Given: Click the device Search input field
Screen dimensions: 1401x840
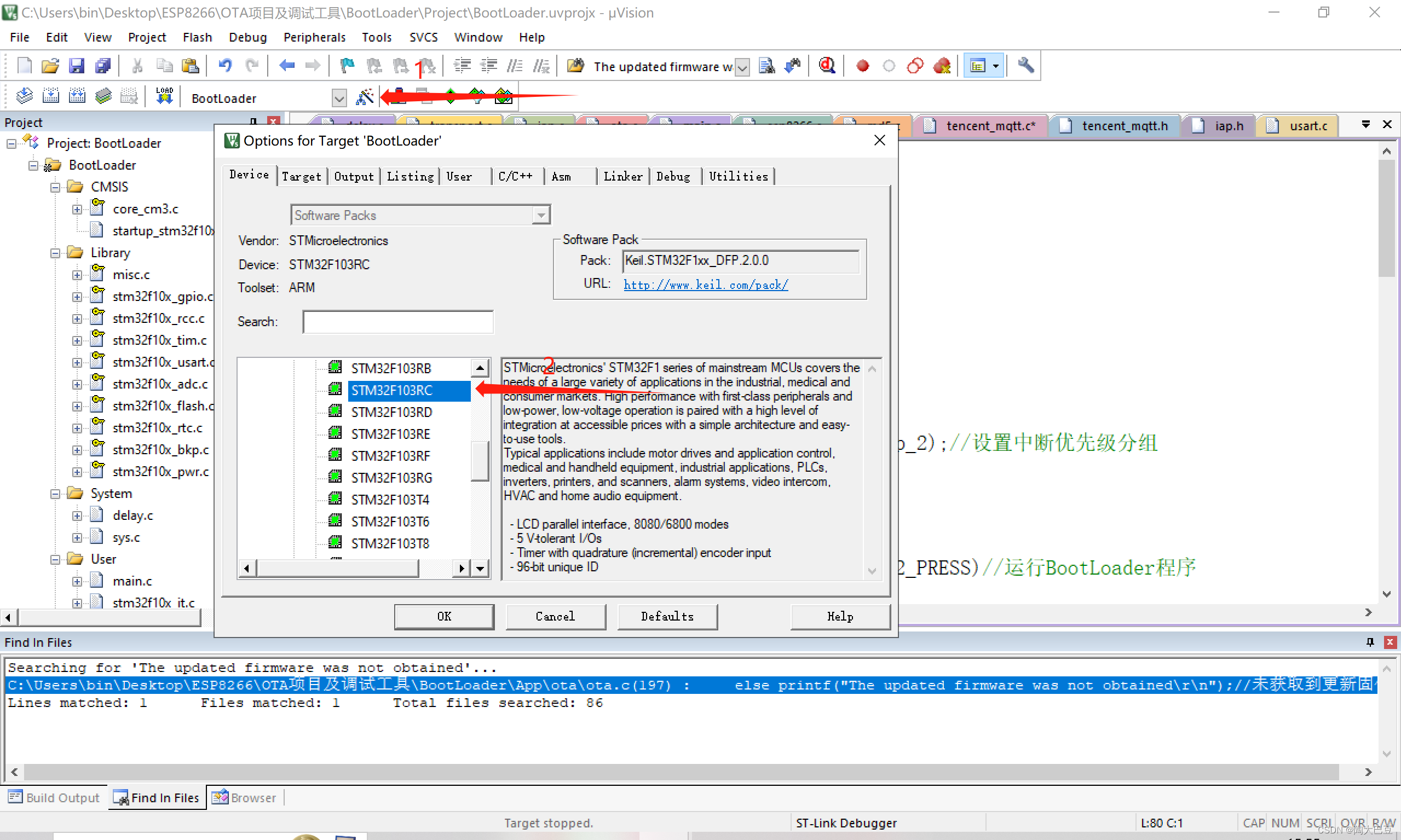Looking at the screenshot, I should [397, 322].
